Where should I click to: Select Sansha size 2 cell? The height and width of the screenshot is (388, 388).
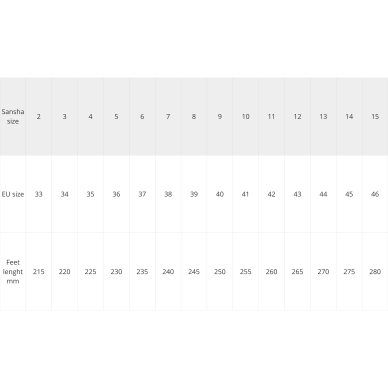(x=39, y=116)
